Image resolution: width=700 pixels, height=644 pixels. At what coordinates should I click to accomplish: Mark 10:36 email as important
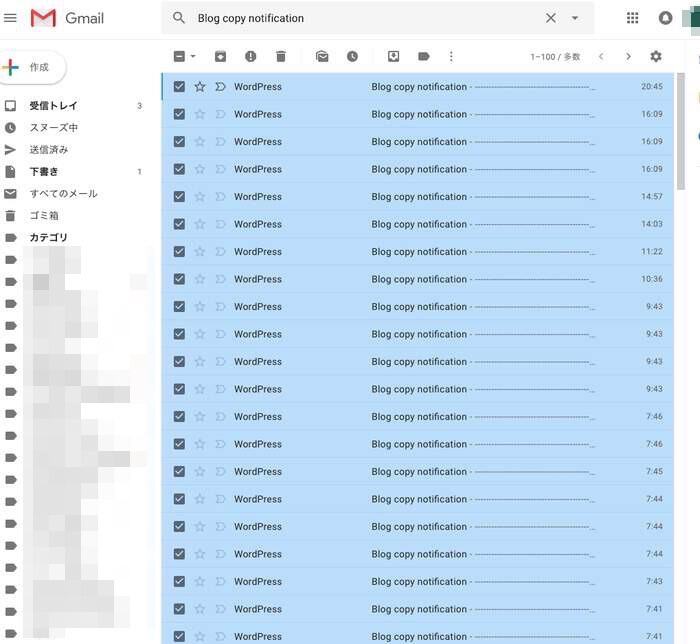220,279
